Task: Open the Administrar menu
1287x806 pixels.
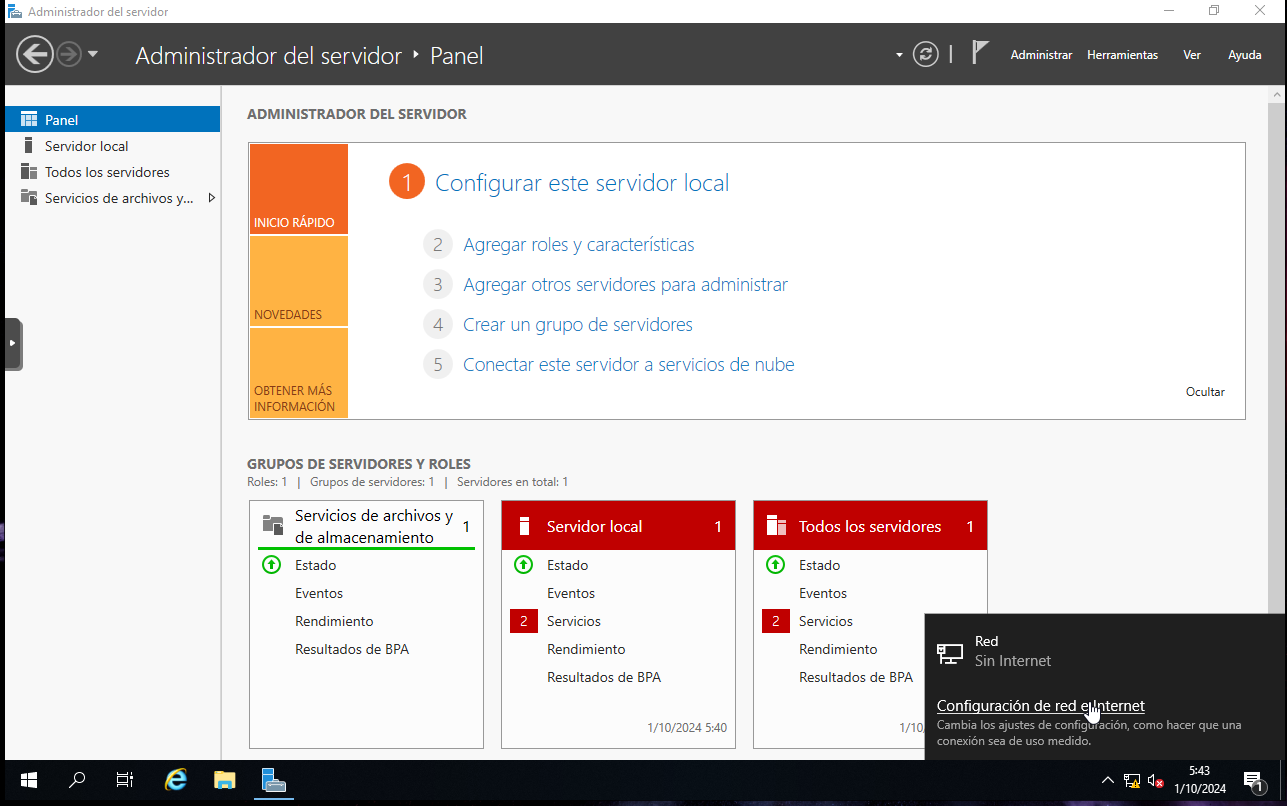Action: coord(1041,55)
